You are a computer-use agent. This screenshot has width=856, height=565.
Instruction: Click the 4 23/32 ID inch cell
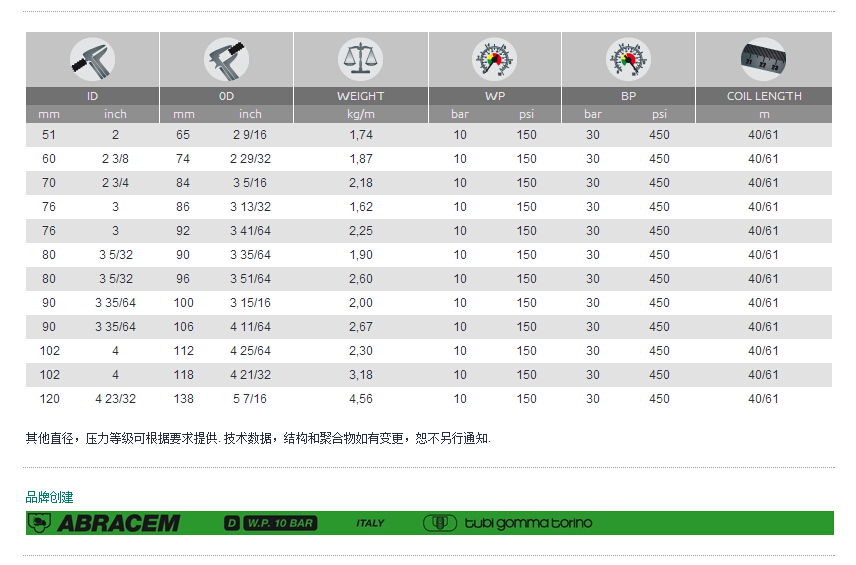point(115,399)
